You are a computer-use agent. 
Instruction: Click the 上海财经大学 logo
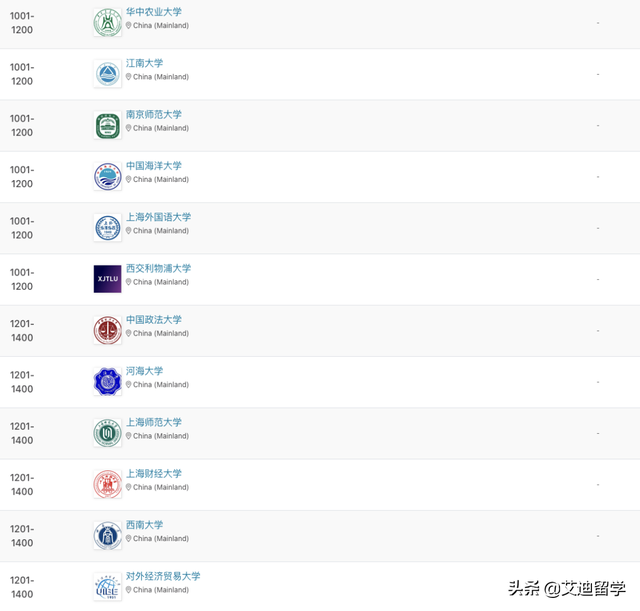(x=107, y=484)
